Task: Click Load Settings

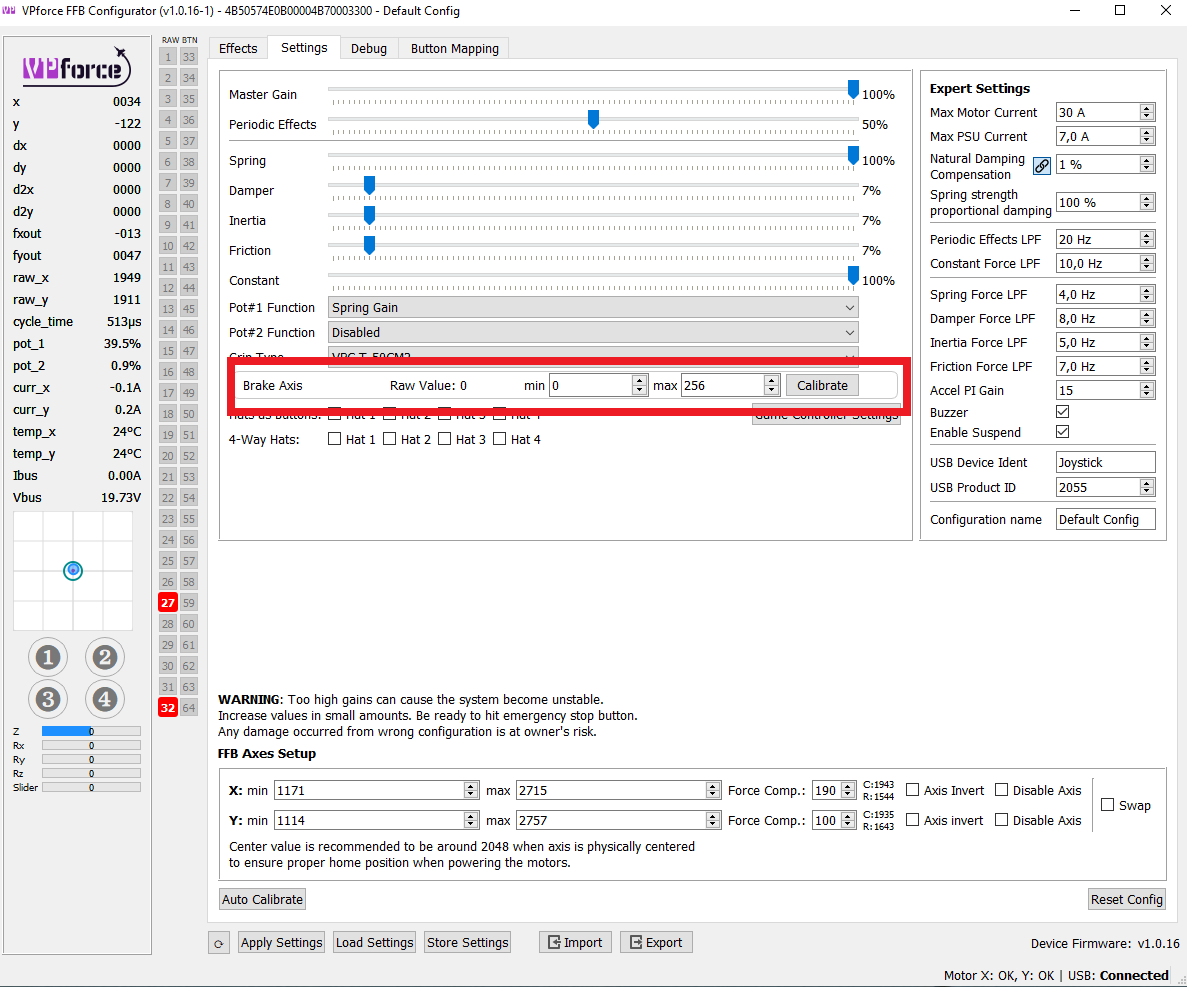Action: tap(374, 942)
